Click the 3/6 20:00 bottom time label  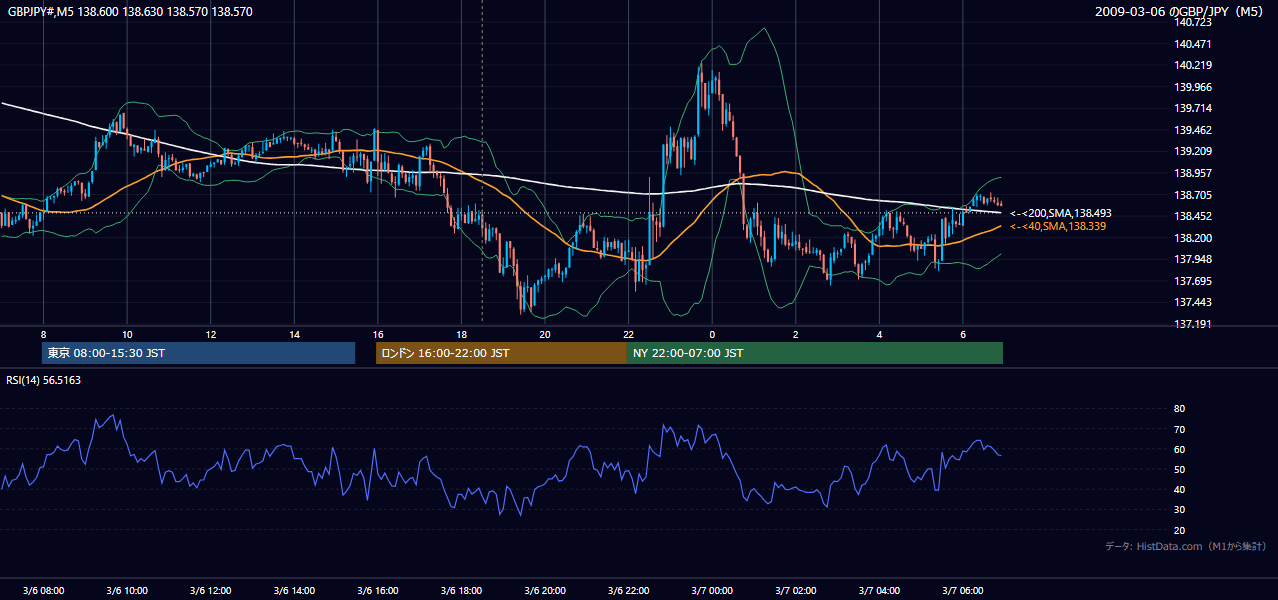(545, 590)
